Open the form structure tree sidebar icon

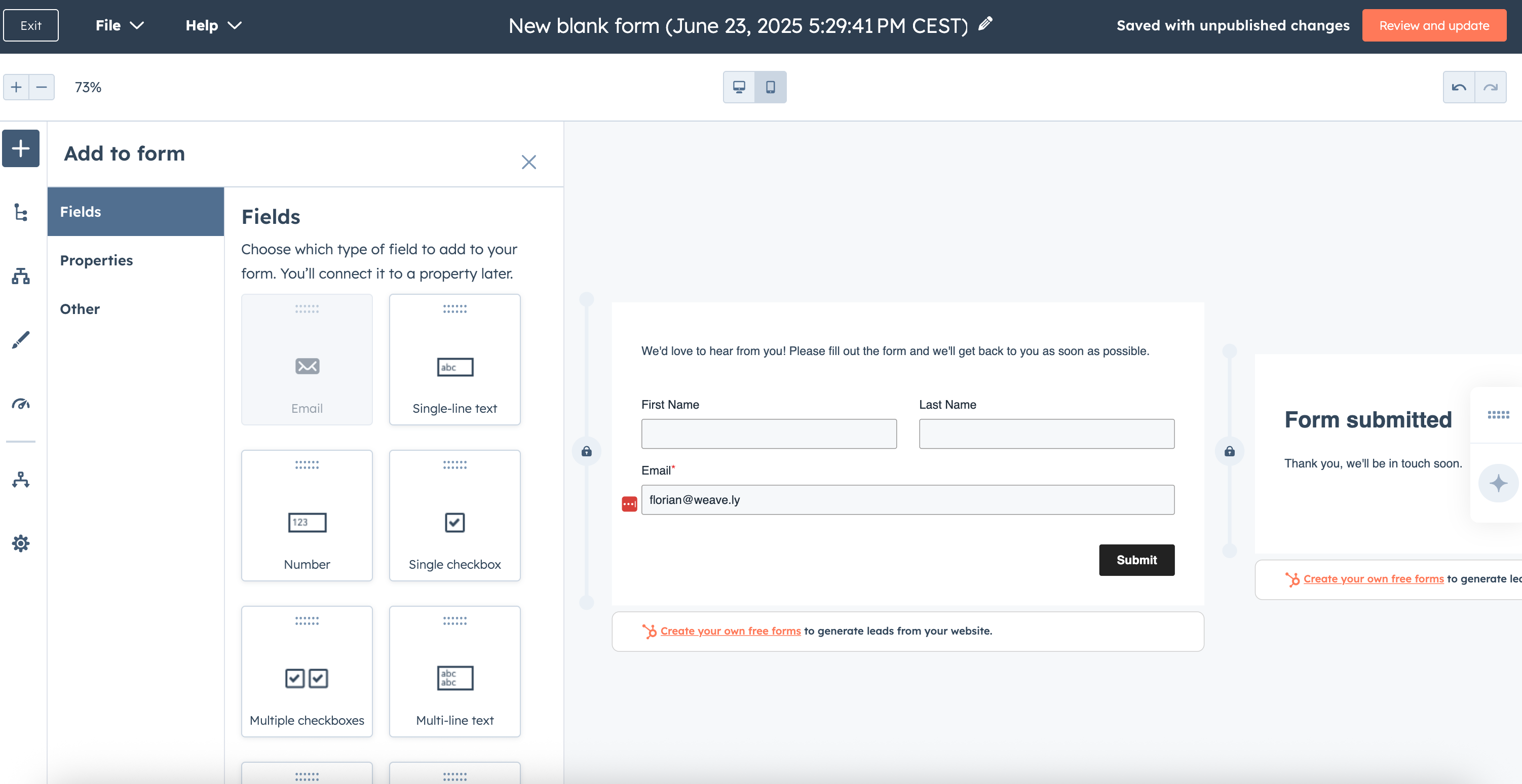point(21,212)
